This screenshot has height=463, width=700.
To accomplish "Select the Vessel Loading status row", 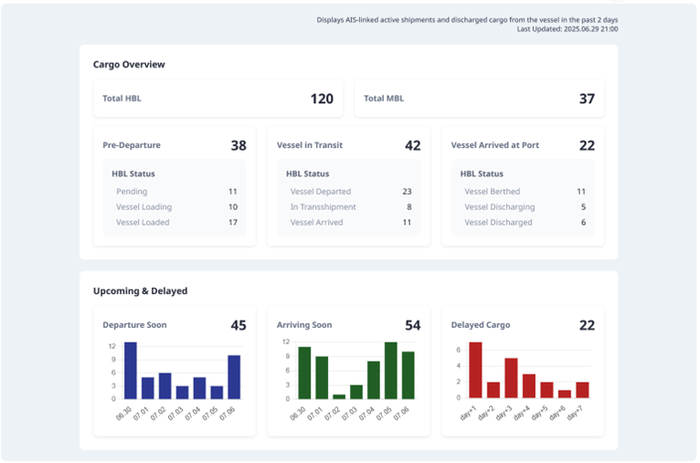I will 175,207.
